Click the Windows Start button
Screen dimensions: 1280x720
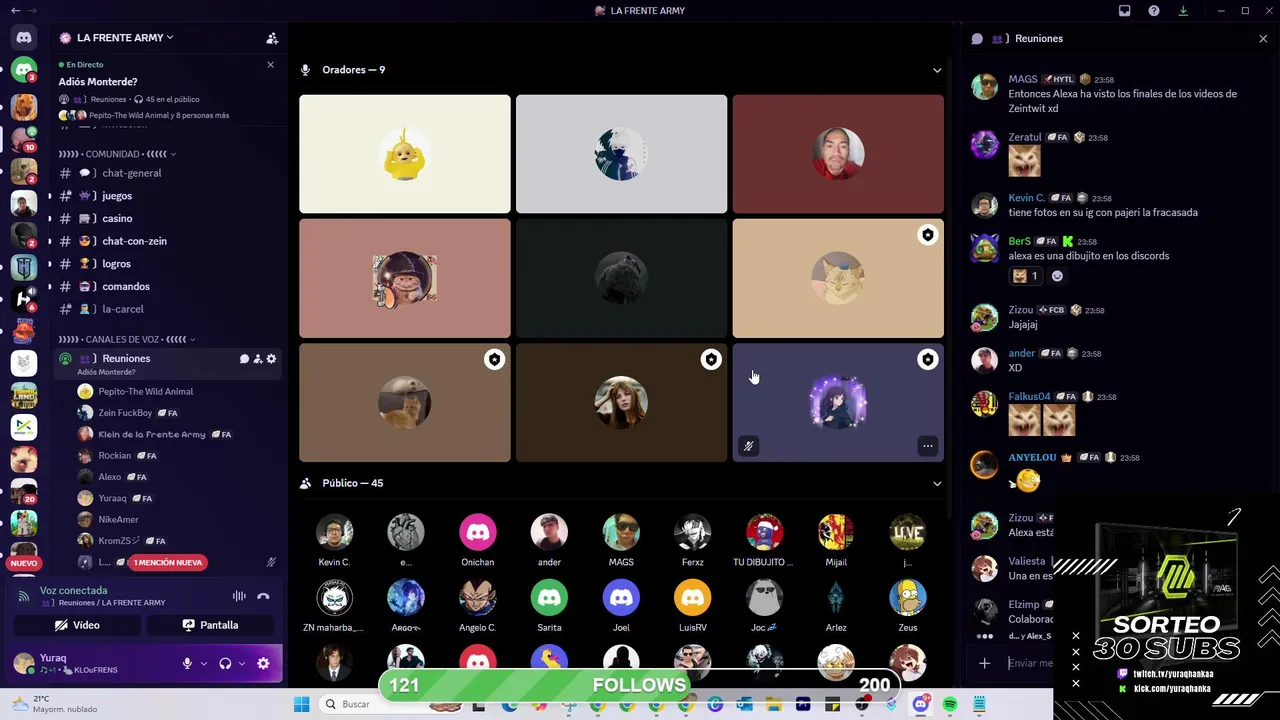[301, 704]
